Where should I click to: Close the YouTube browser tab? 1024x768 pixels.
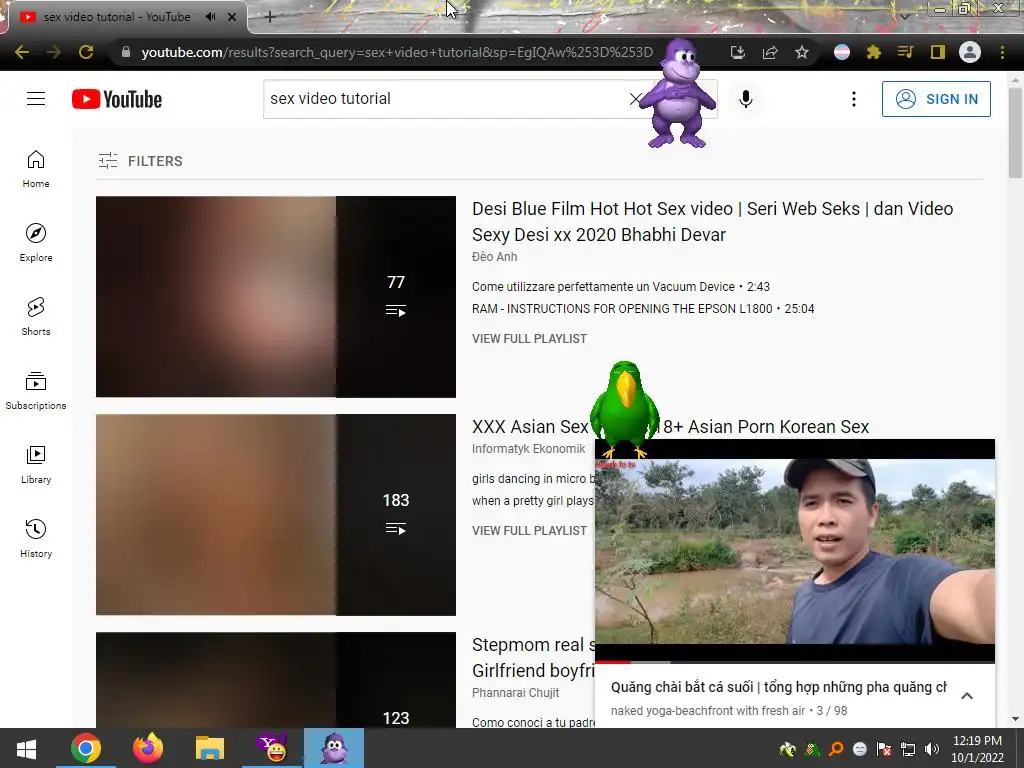tap(232, 17)
